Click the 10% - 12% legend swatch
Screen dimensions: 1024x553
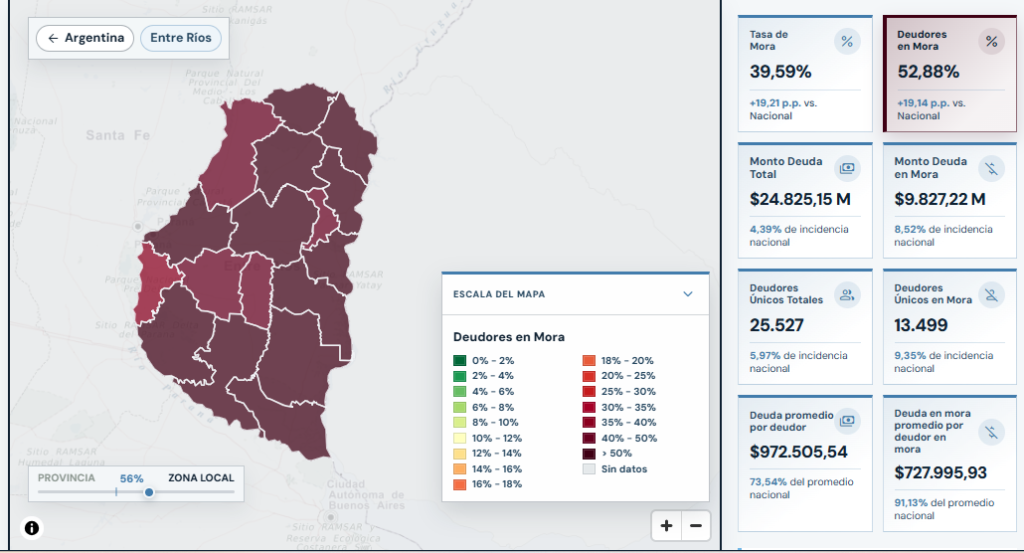tap(460, 438)
